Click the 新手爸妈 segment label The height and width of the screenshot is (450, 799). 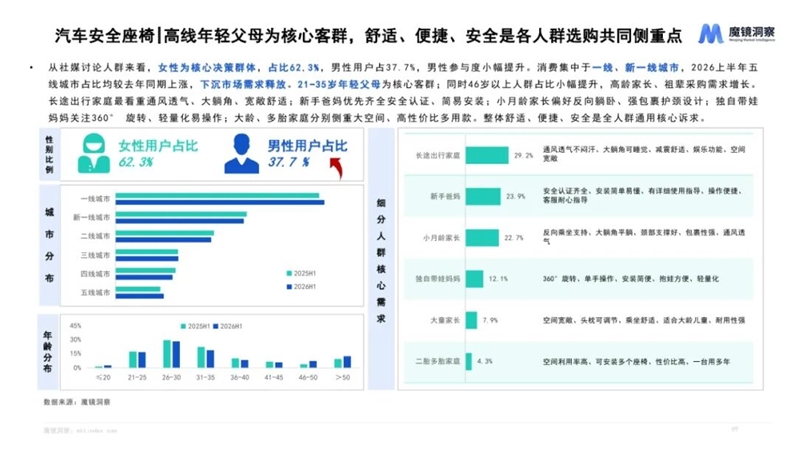pos(445,196)
